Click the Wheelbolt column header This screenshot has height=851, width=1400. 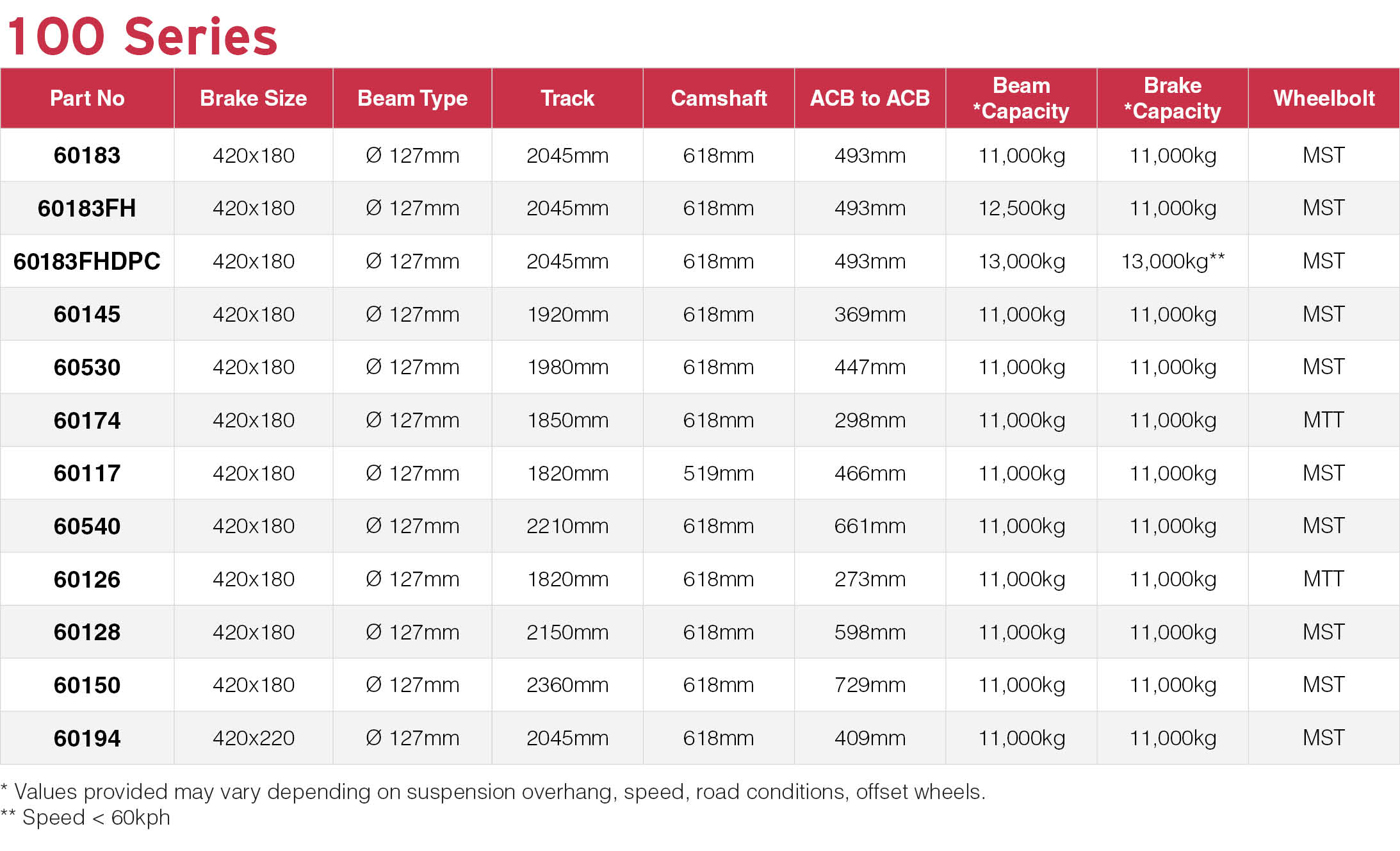[1324, 98]
